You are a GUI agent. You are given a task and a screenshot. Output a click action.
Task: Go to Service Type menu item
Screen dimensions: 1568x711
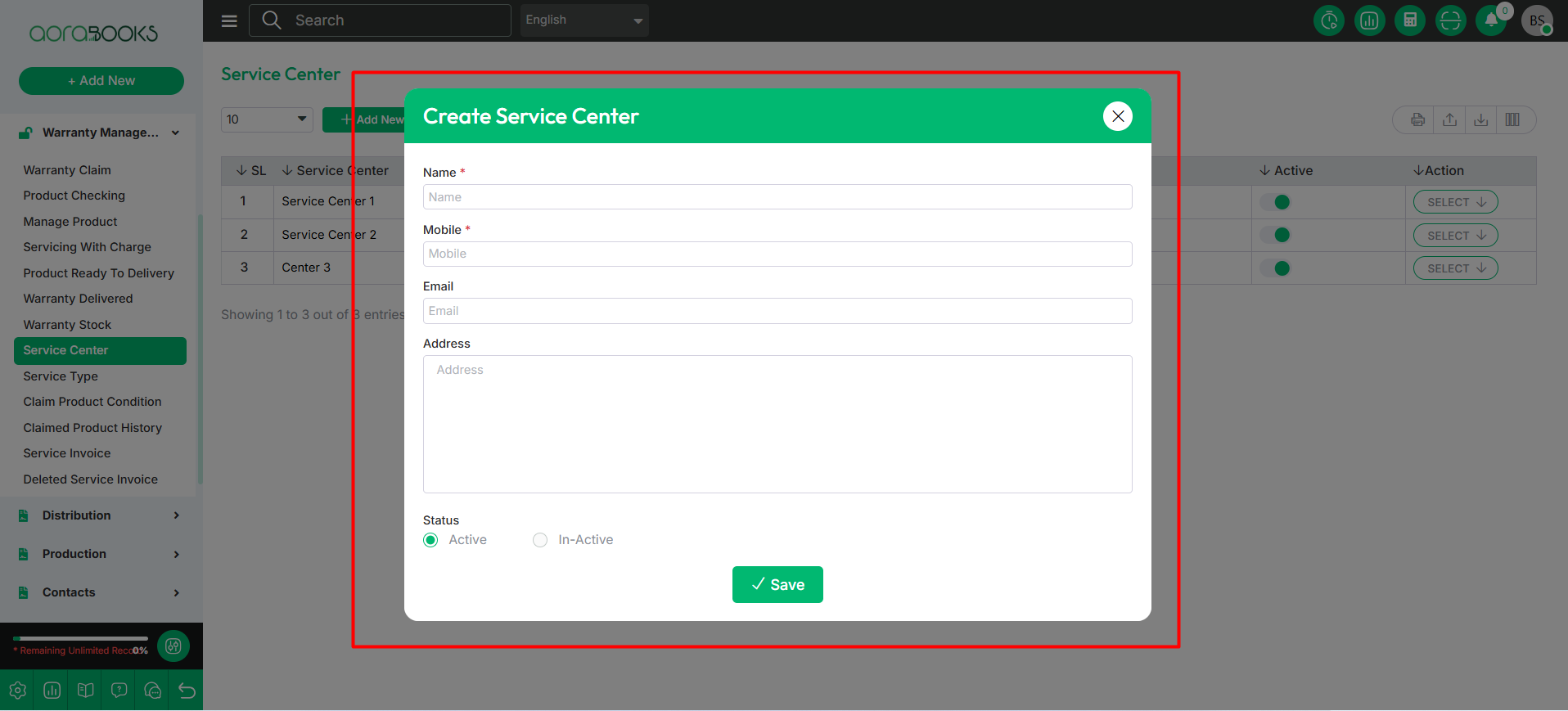pos(61,376)
